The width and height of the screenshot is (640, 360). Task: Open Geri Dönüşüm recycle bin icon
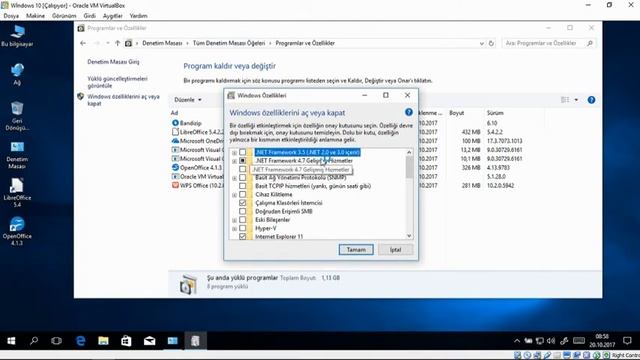[17, 116]
